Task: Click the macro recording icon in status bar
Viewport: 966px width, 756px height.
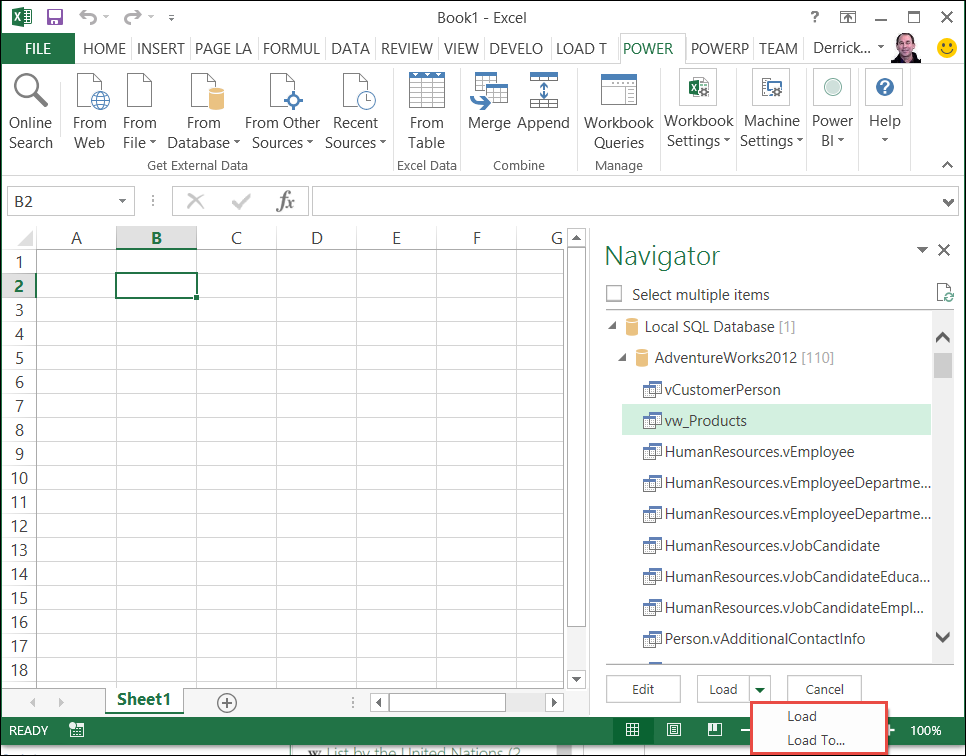Action: click(76, 730)
